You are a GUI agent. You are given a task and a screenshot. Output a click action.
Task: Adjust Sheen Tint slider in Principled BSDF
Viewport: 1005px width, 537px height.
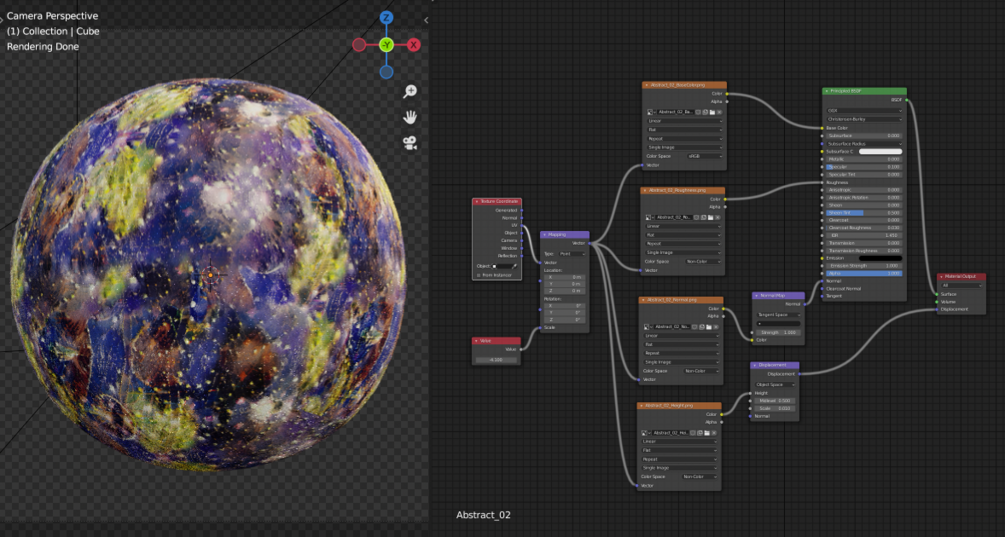(x=865, y=212)
